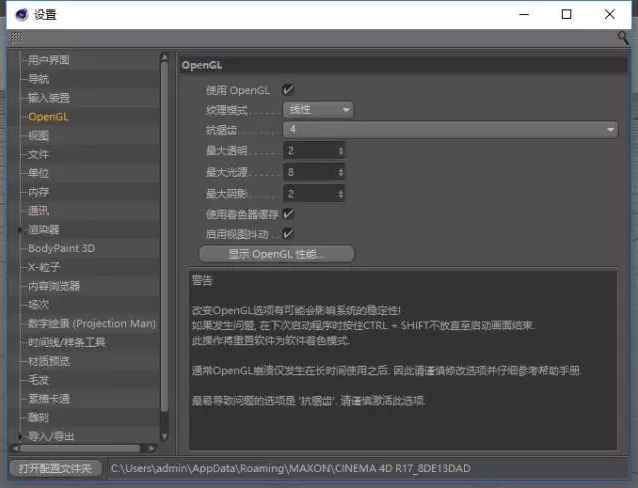
Task: Click inside the 最大阴影 value field
Action: tap(308, 193)
